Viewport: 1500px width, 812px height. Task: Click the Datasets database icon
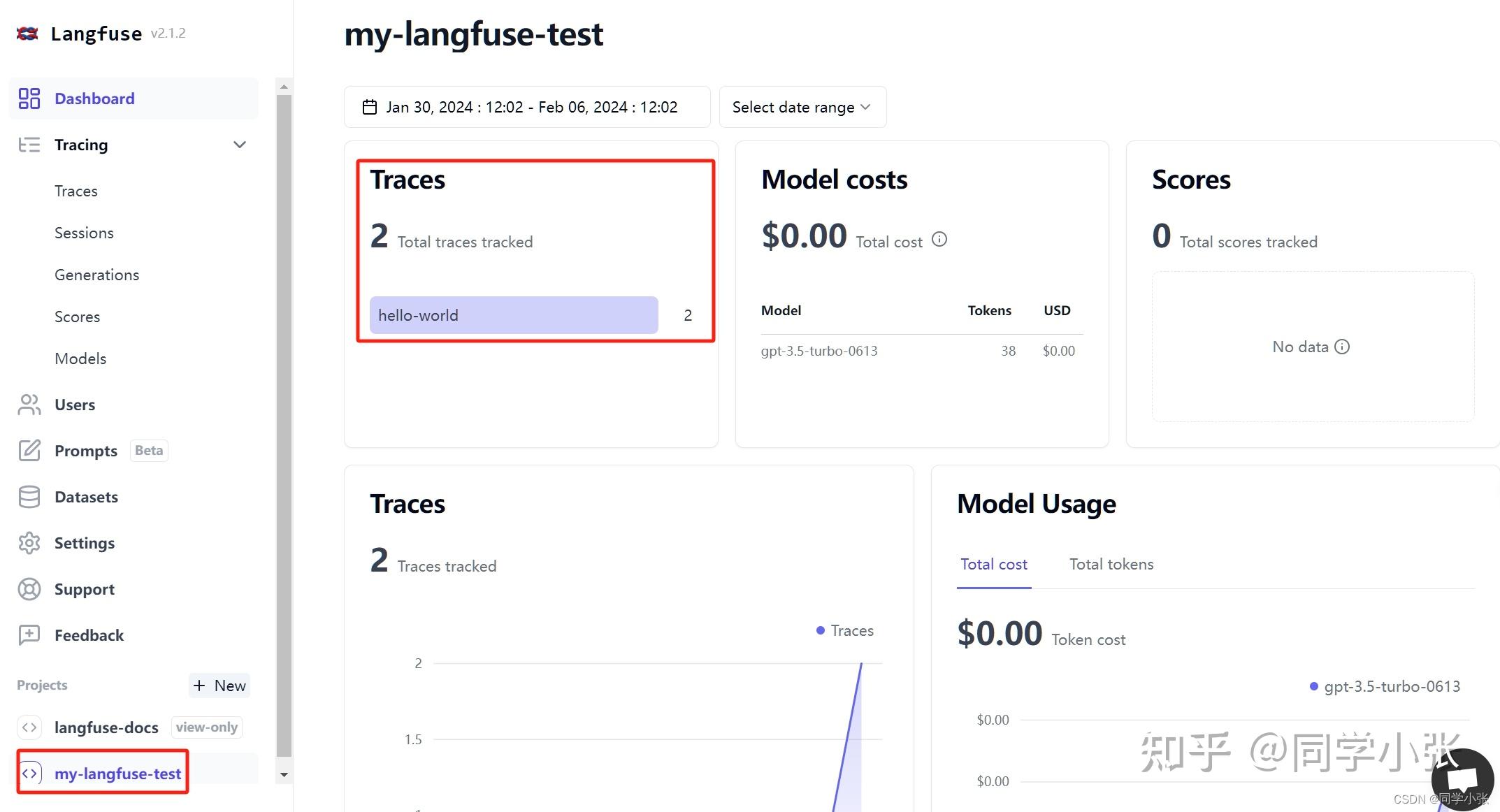[29, 497]
